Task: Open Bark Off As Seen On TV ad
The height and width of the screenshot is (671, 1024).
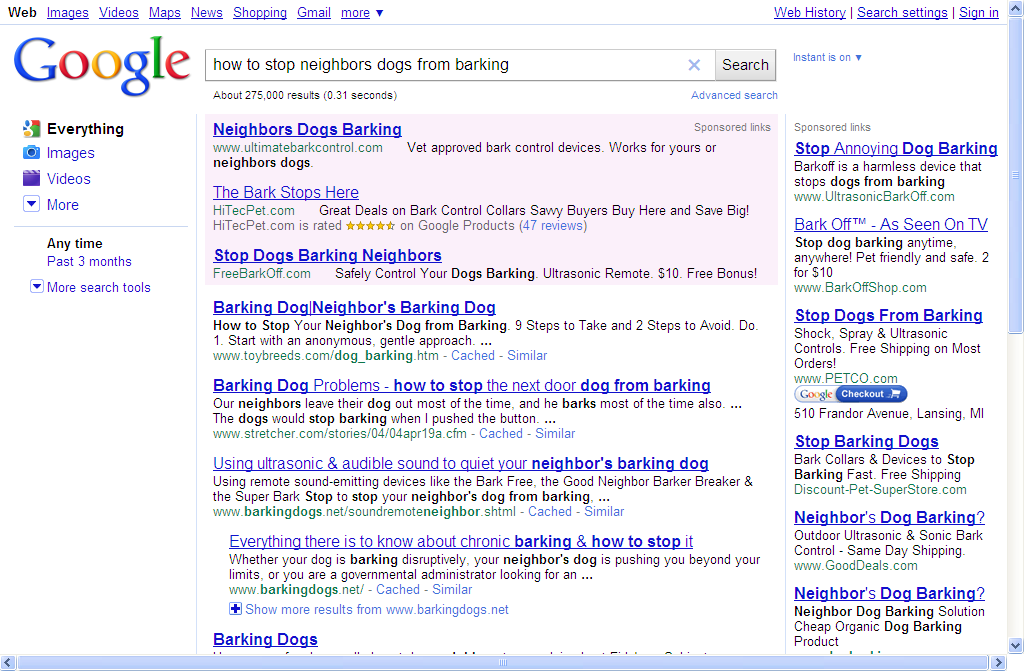Action: (891, 224)
